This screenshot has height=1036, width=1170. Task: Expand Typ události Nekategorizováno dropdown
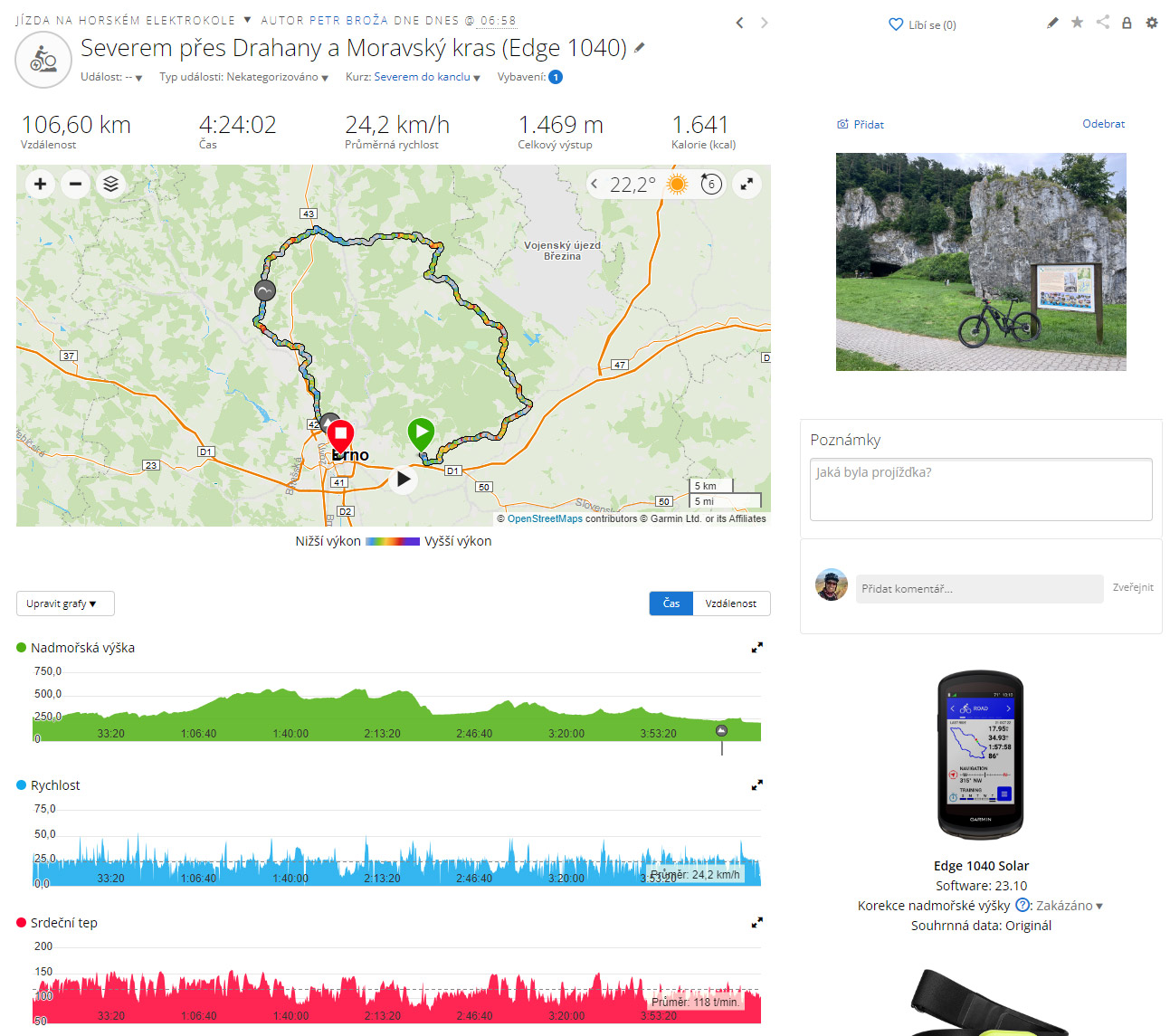tap(244, 78)
